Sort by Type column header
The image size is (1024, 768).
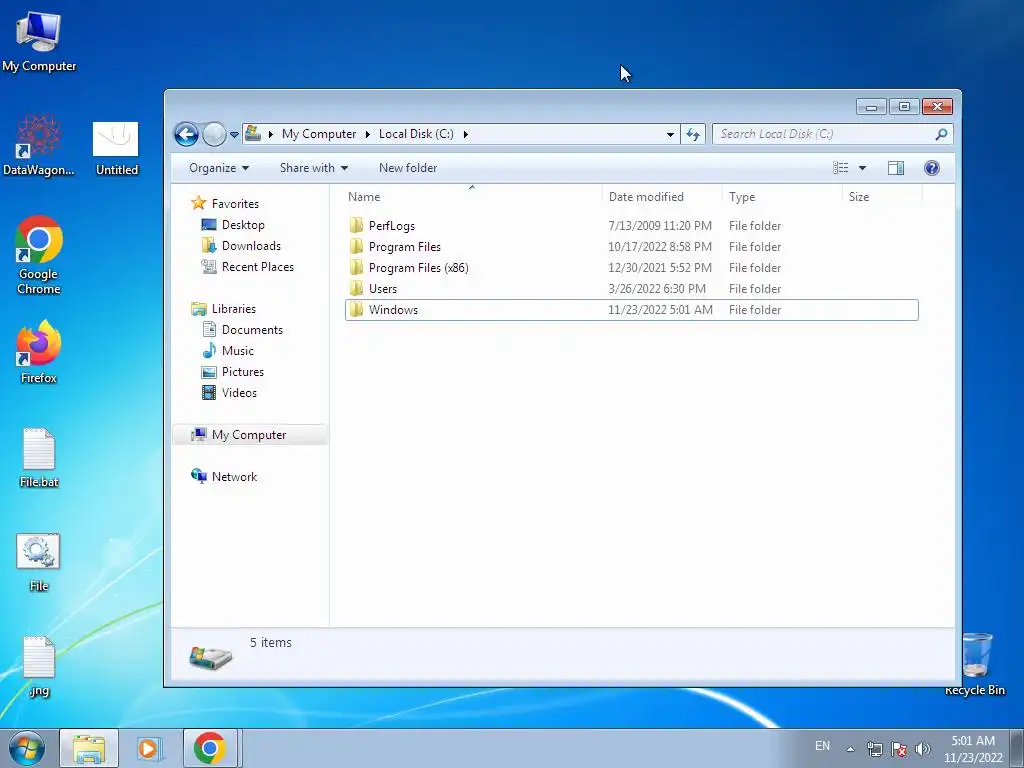[782, 197]
